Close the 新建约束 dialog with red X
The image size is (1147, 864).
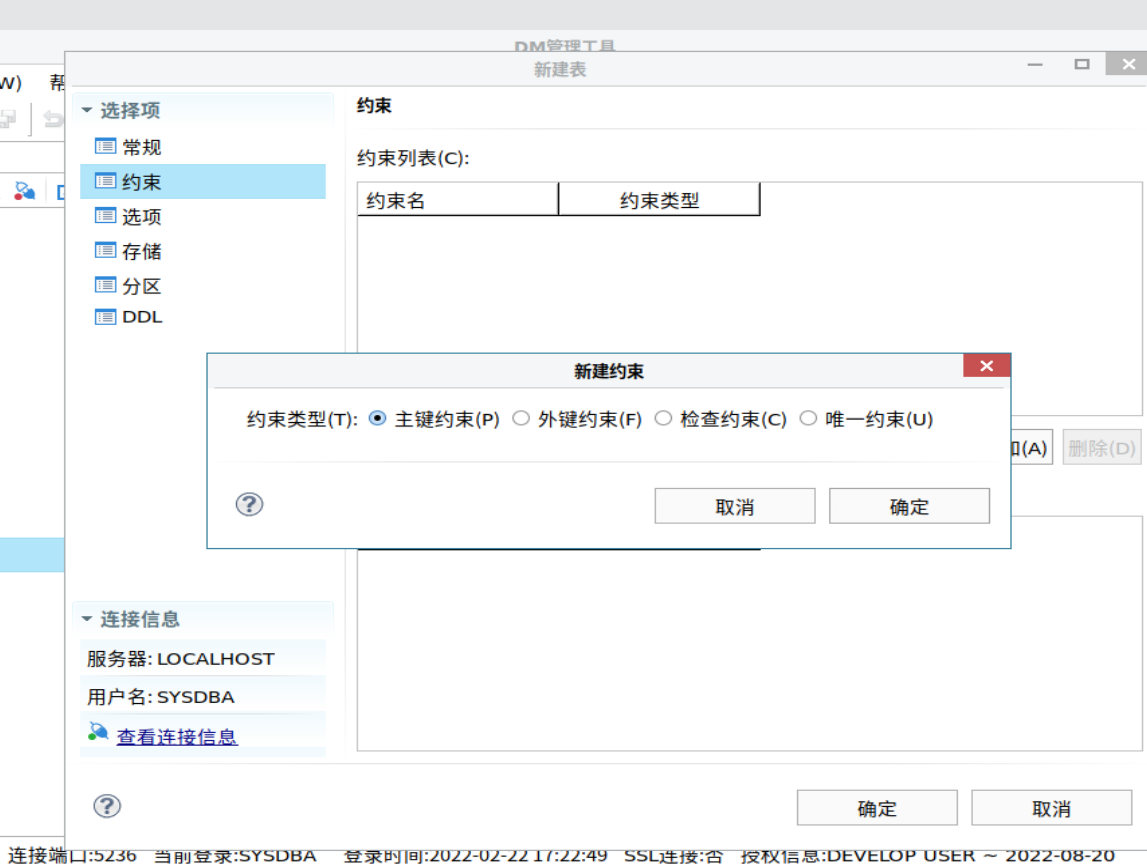pos(987,366)
